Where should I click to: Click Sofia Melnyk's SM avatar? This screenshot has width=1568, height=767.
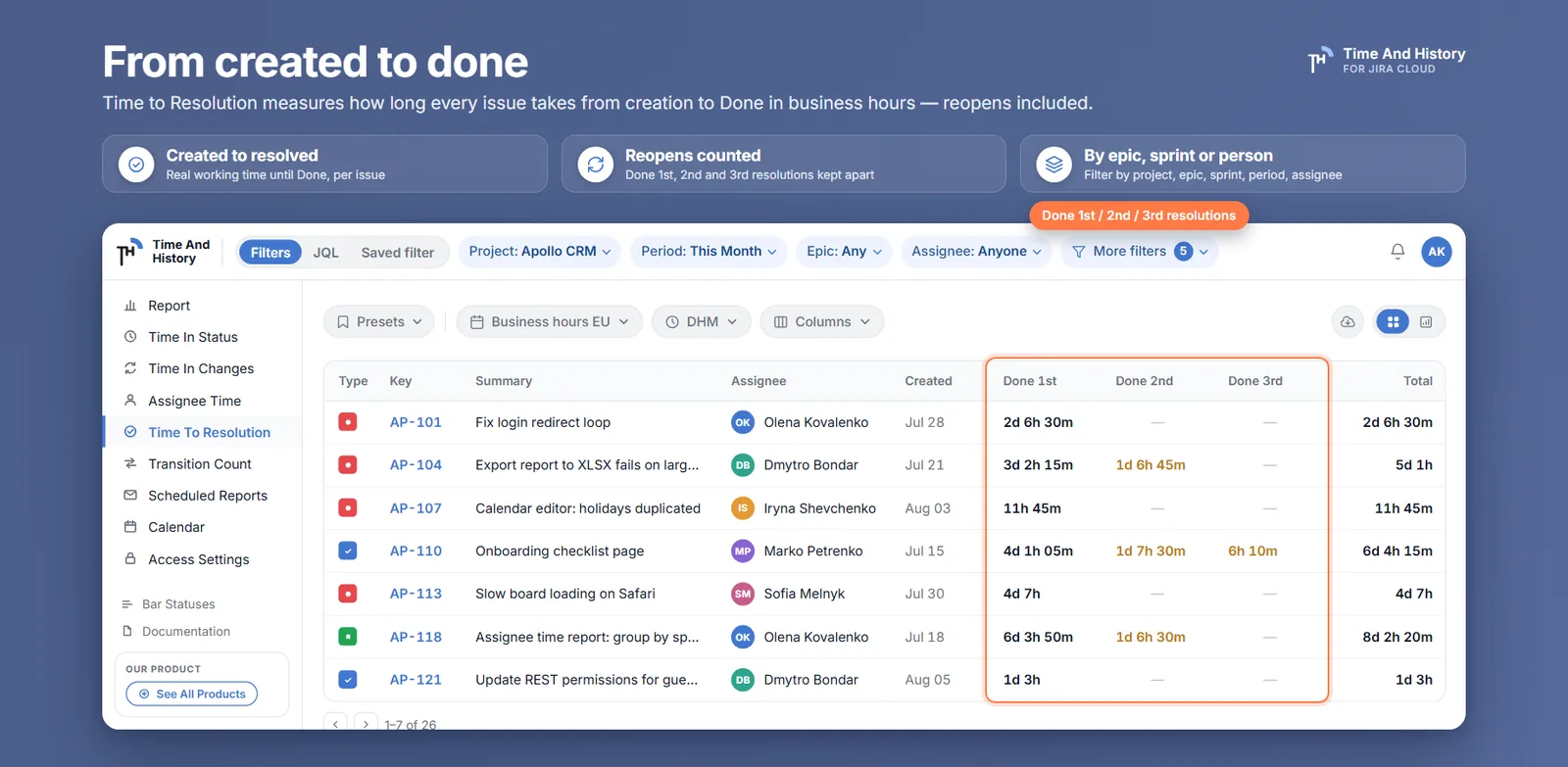(743, 594)
